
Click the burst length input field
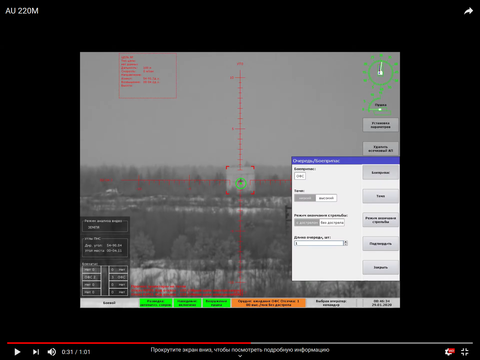tap(319, 243)
